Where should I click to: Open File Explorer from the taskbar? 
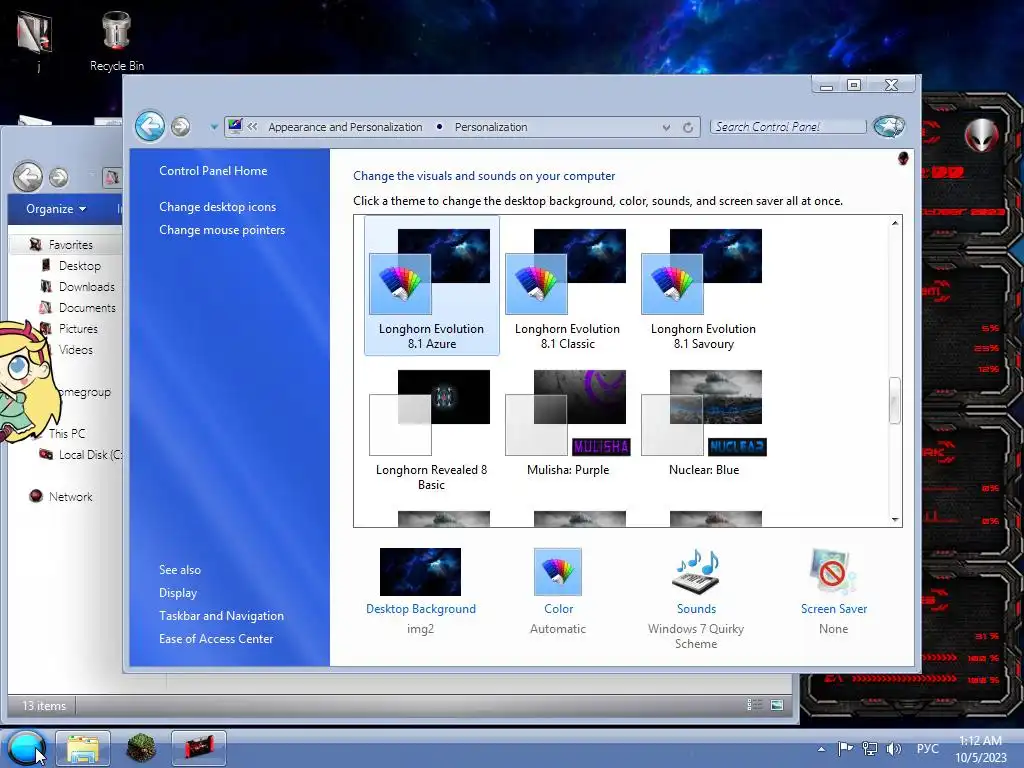[83, 748]
